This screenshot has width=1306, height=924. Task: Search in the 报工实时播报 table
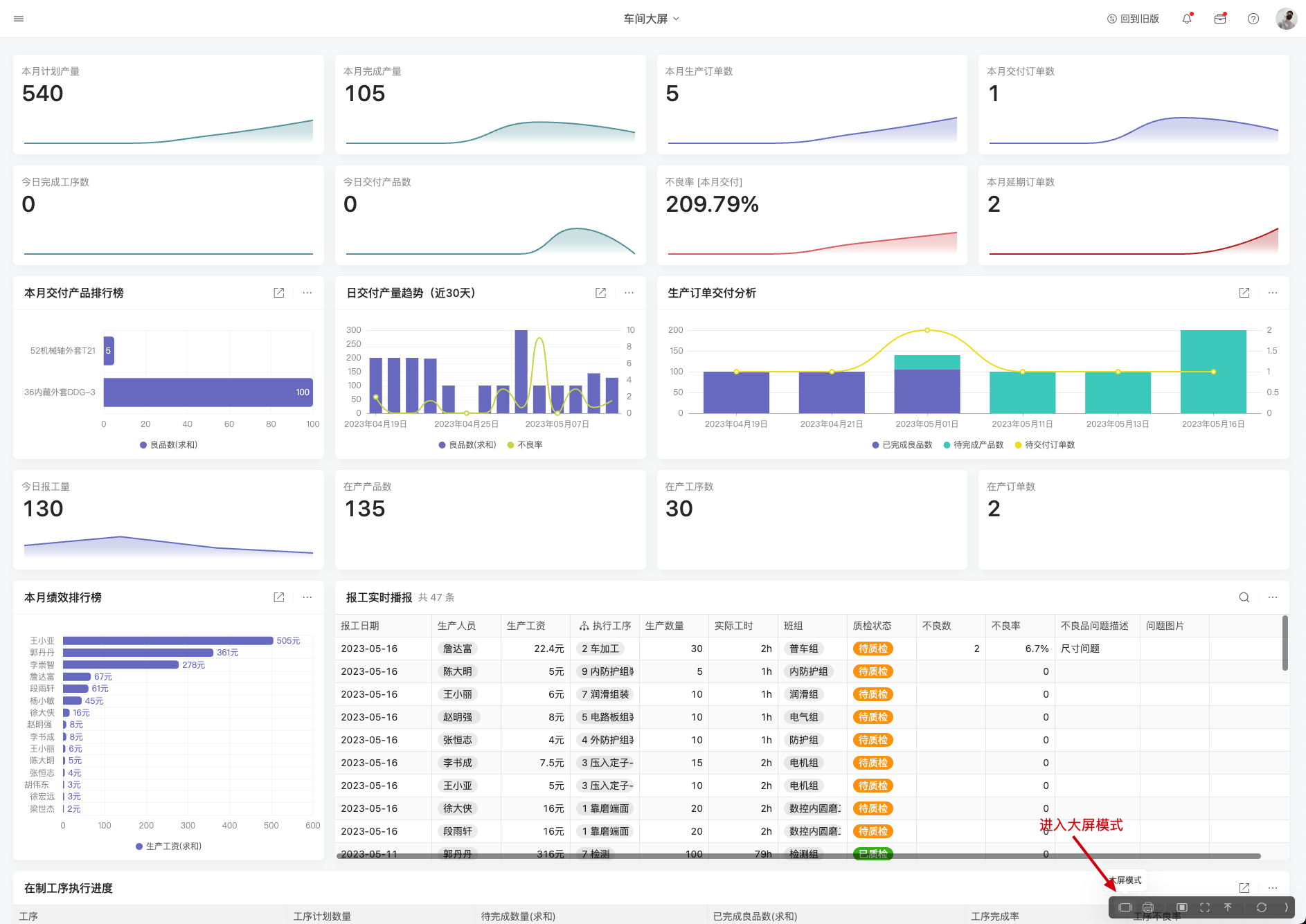coord(1244,597)
